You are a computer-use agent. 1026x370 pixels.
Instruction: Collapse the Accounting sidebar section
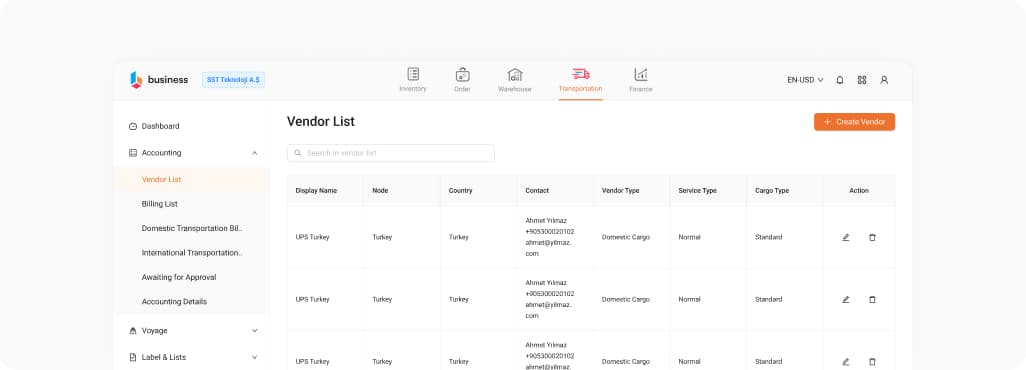click(x=255, y=153)
